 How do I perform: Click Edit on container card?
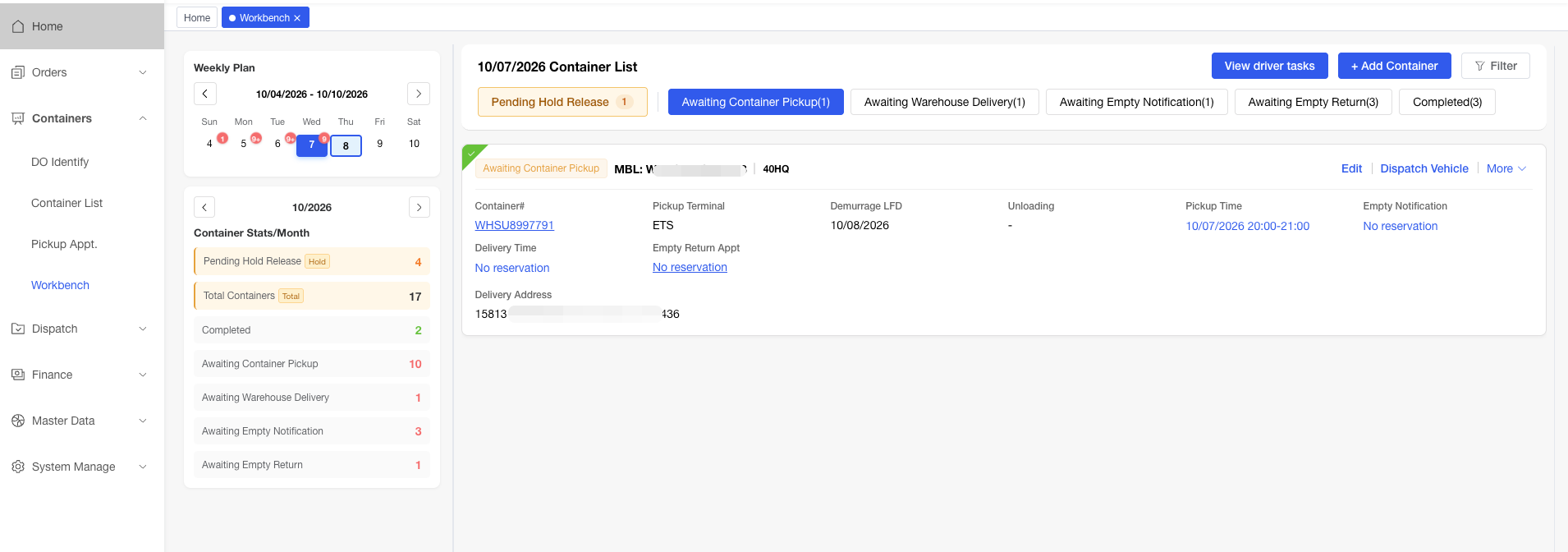[x=1351, y=168]
